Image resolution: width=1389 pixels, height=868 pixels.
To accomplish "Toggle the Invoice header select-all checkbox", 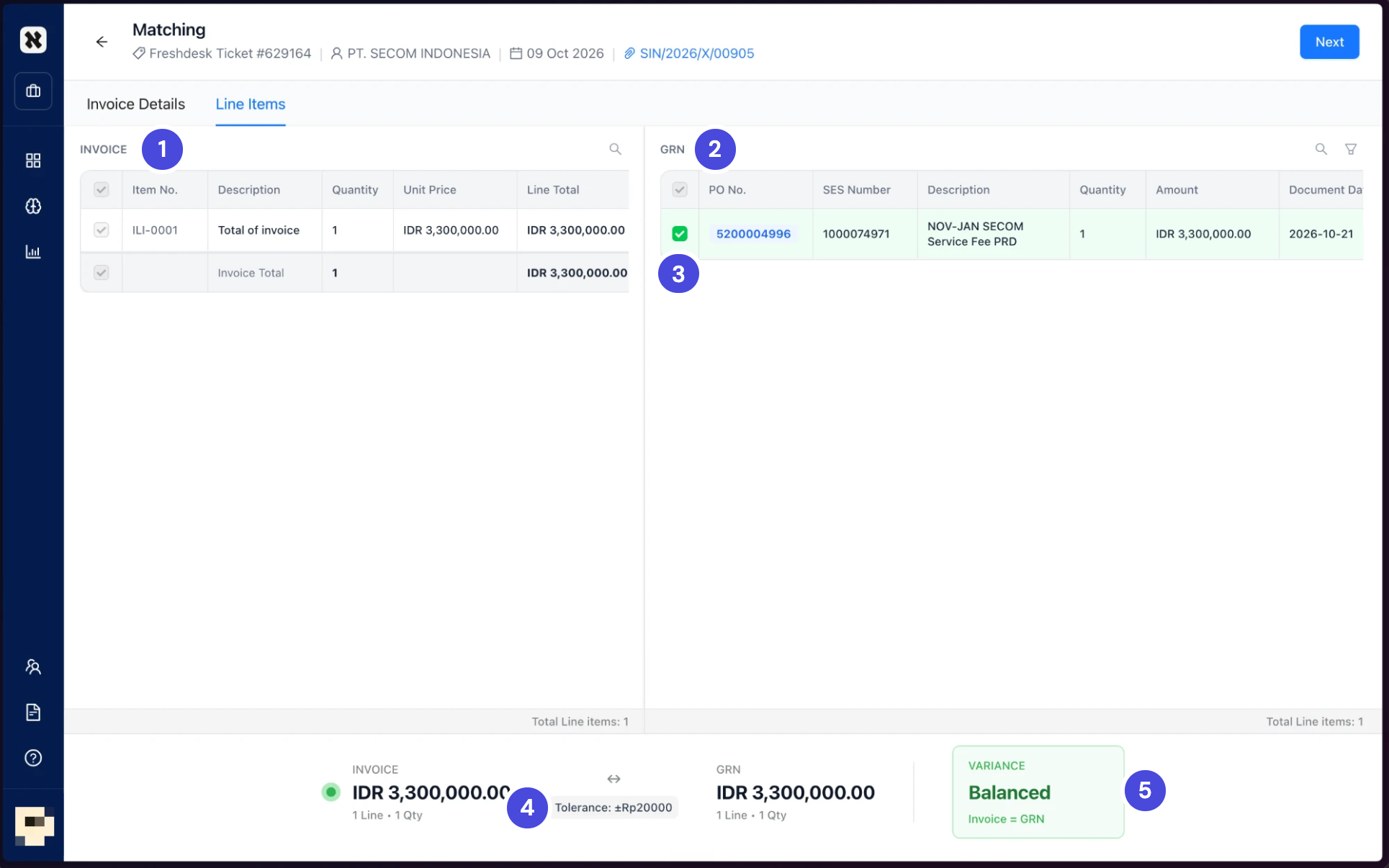I will point(102,190).
